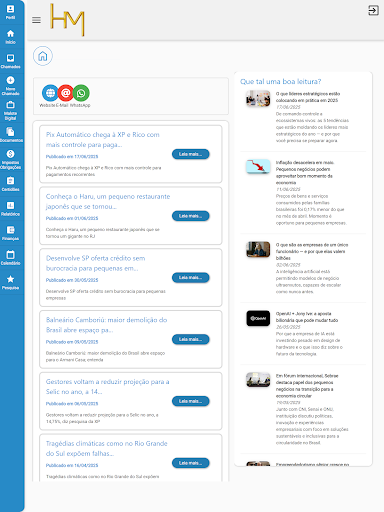Open the Pix Automático chega à XP headline
Image resolution: width=384 pixels, height=512 pixels.
point(103,140)
